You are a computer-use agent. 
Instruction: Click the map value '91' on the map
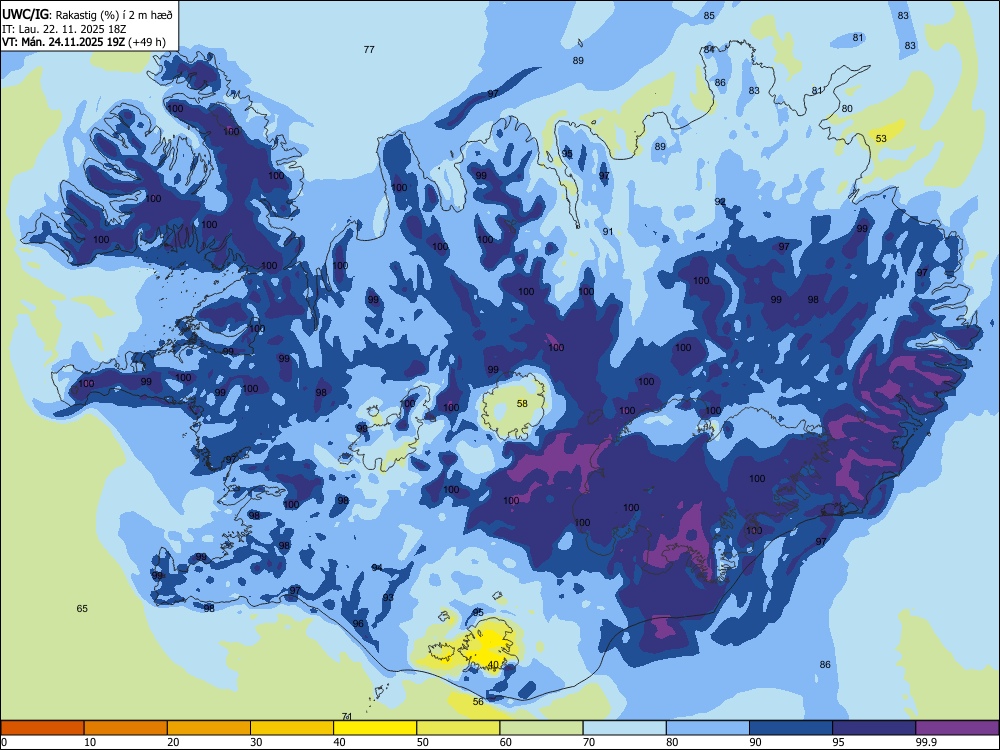click(x=608, y=232)
